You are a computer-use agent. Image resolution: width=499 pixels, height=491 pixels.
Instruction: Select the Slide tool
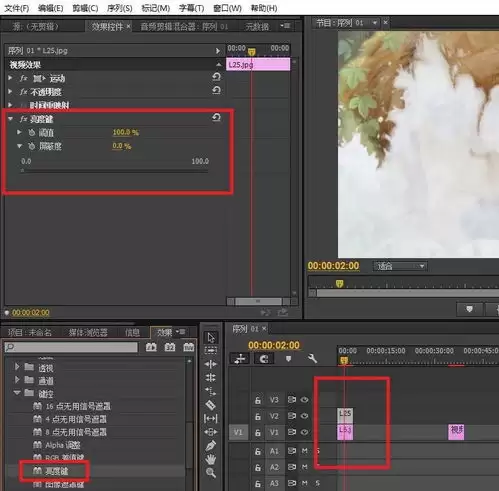211,432
